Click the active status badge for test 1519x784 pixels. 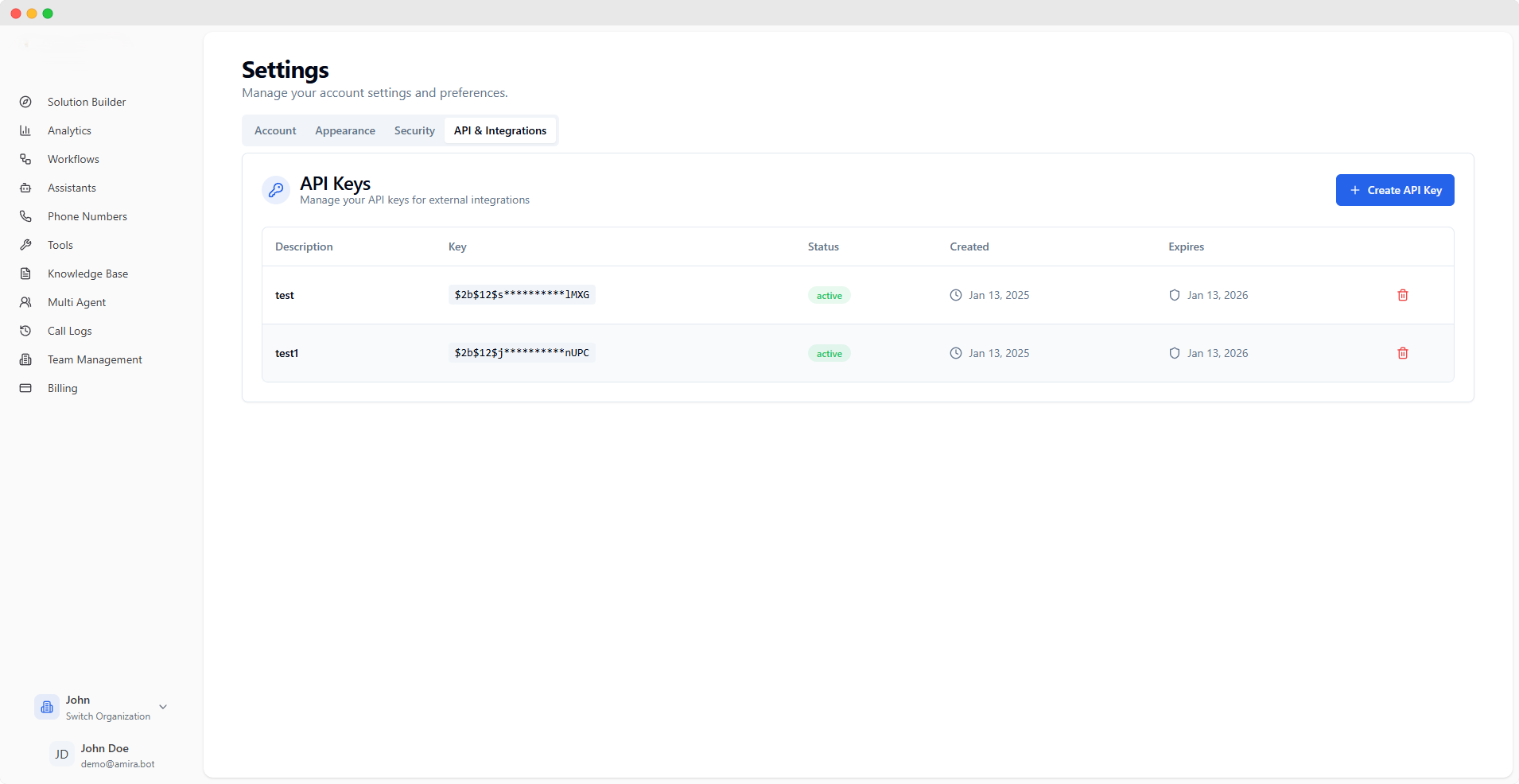(828, 295)
